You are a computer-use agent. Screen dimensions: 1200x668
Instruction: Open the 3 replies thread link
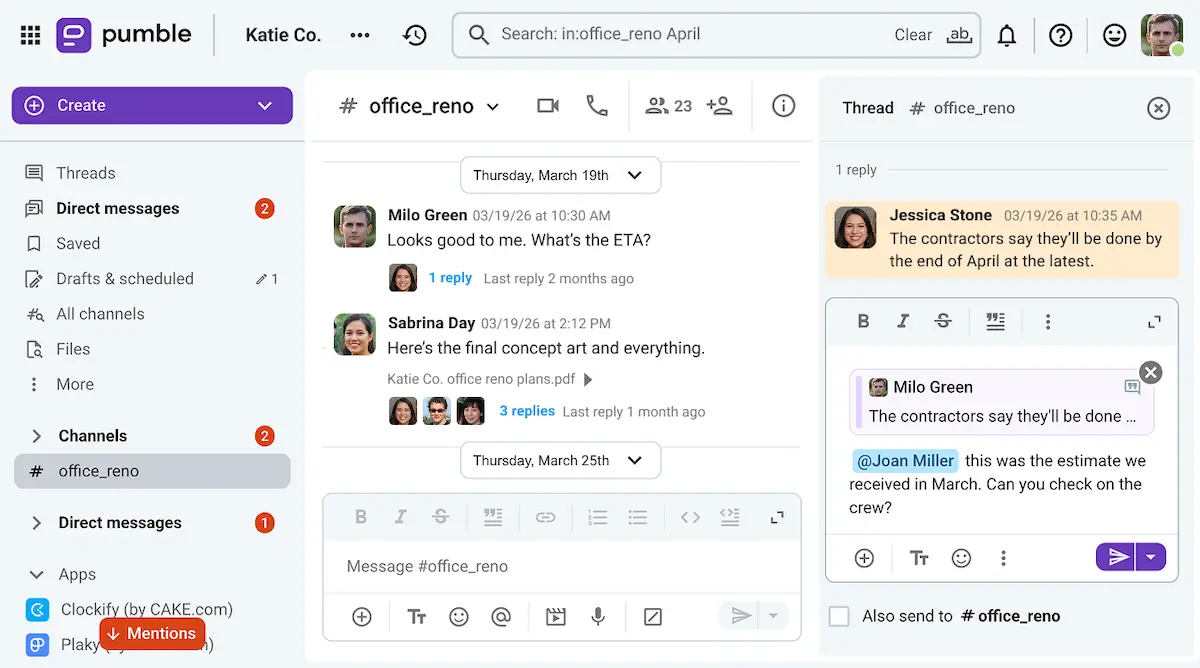pos(527,411)
